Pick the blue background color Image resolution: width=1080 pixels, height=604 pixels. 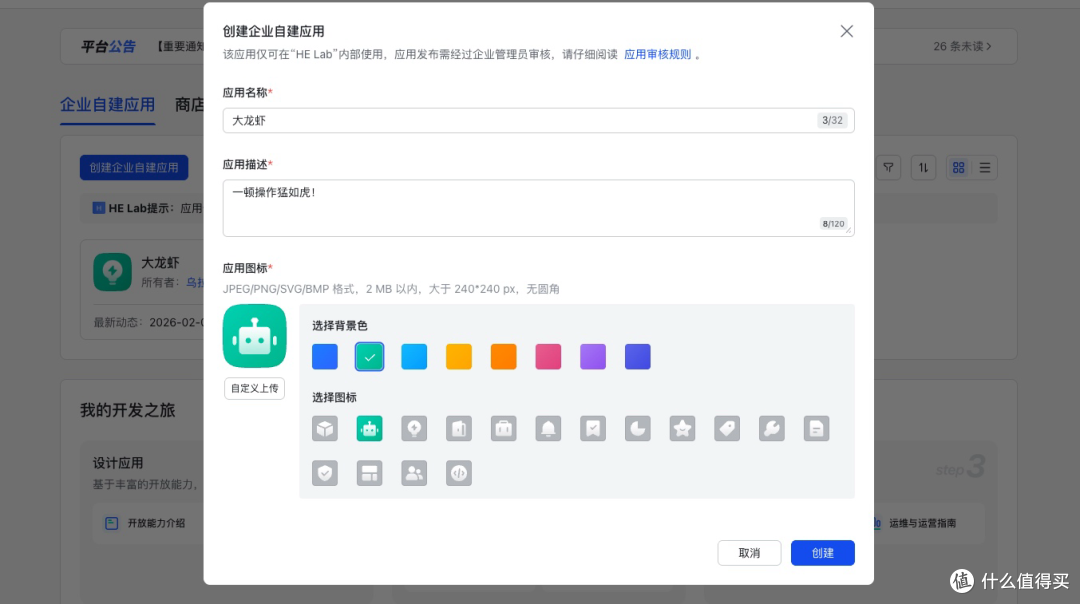tap(324, 357)
